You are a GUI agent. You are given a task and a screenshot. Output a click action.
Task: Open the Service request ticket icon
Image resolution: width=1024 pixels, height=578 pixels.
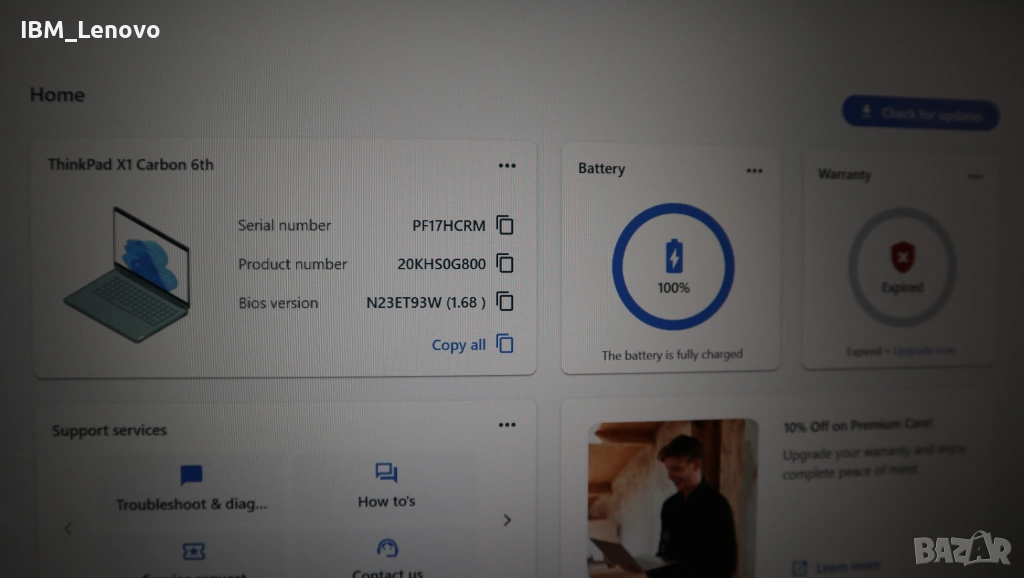(193, 552)
